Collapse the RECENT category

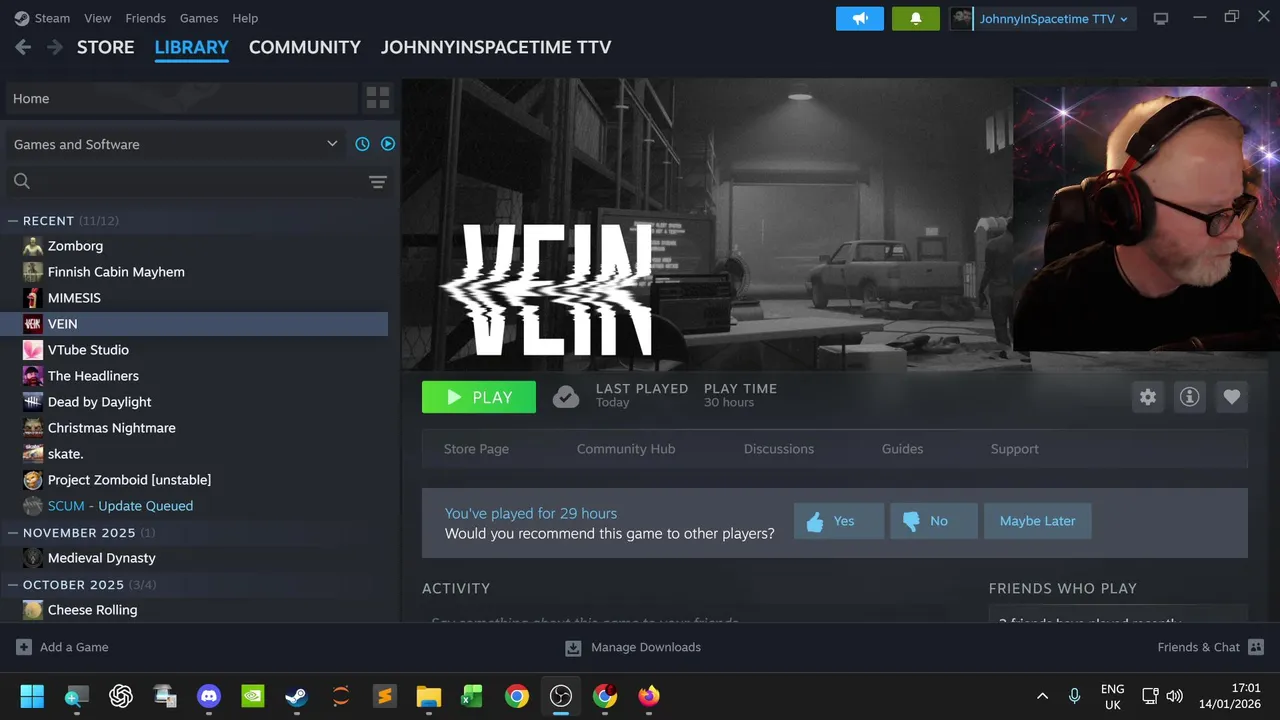click(x=13, y=221)
